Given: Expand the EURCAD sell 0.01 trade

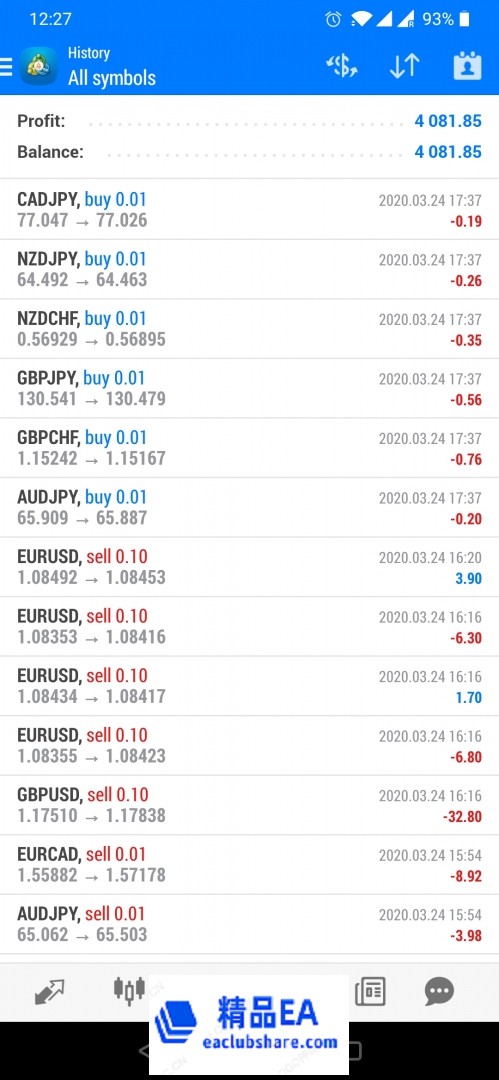Looking at the screenshot, I should tap(250, 864).
